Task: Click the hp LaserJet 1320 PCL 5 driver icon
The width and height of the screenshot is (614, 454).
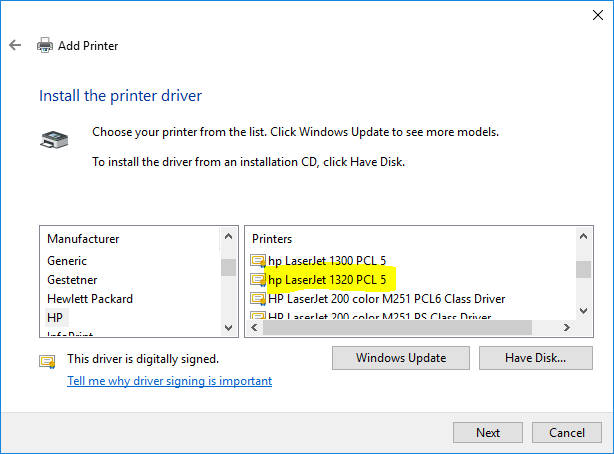Action: click(x=258, y=280)
